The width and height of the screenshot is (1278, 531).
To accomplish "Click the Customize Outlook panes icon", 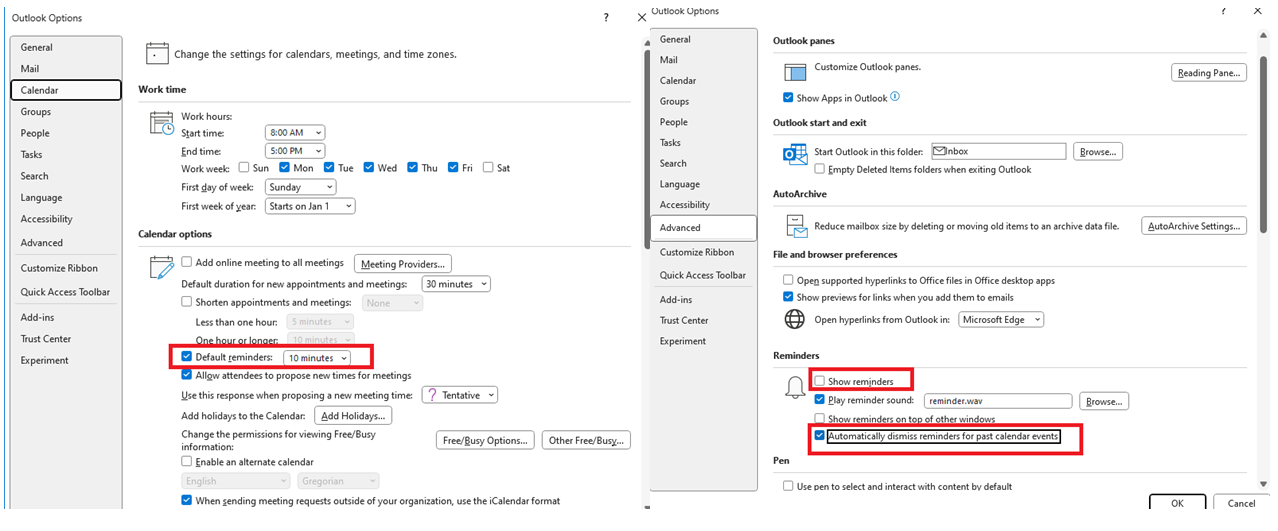I will [795, 72].
